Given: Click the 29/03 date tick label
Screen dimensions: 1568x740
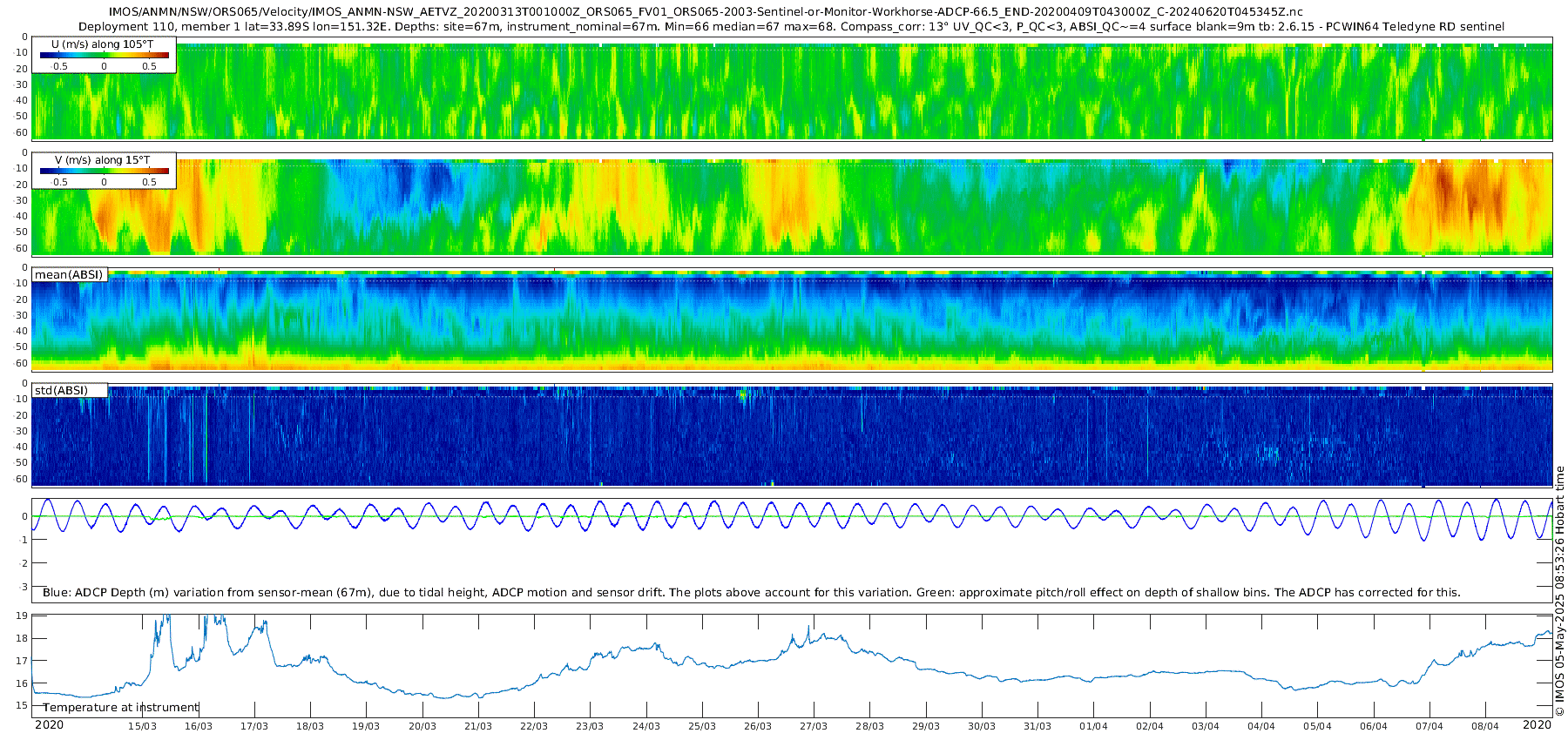Looking at the screenshot, I should pyautogui.click(x=926, y=726).
